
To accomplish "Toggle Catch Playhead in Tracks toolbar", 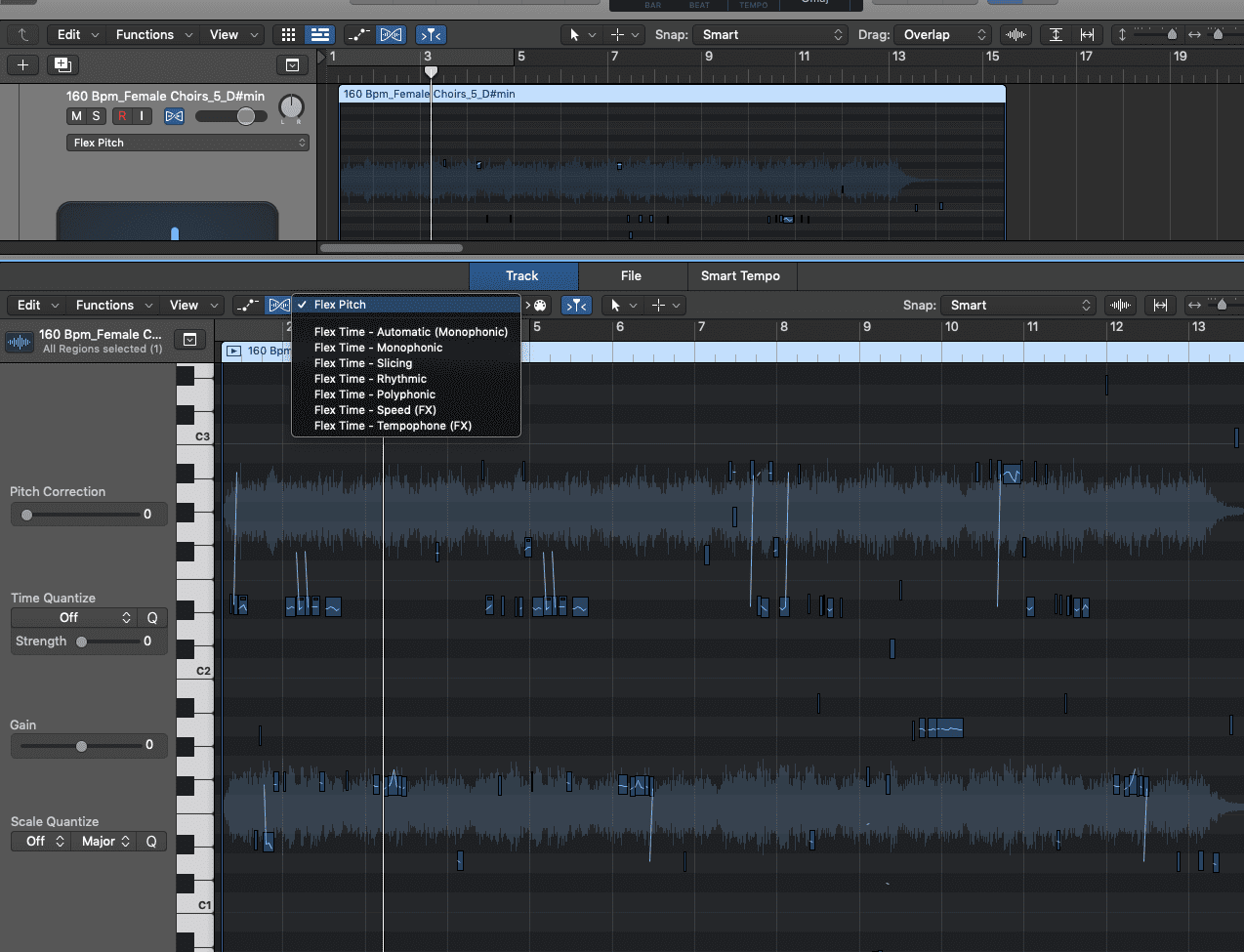I will [x=431, y=34].
